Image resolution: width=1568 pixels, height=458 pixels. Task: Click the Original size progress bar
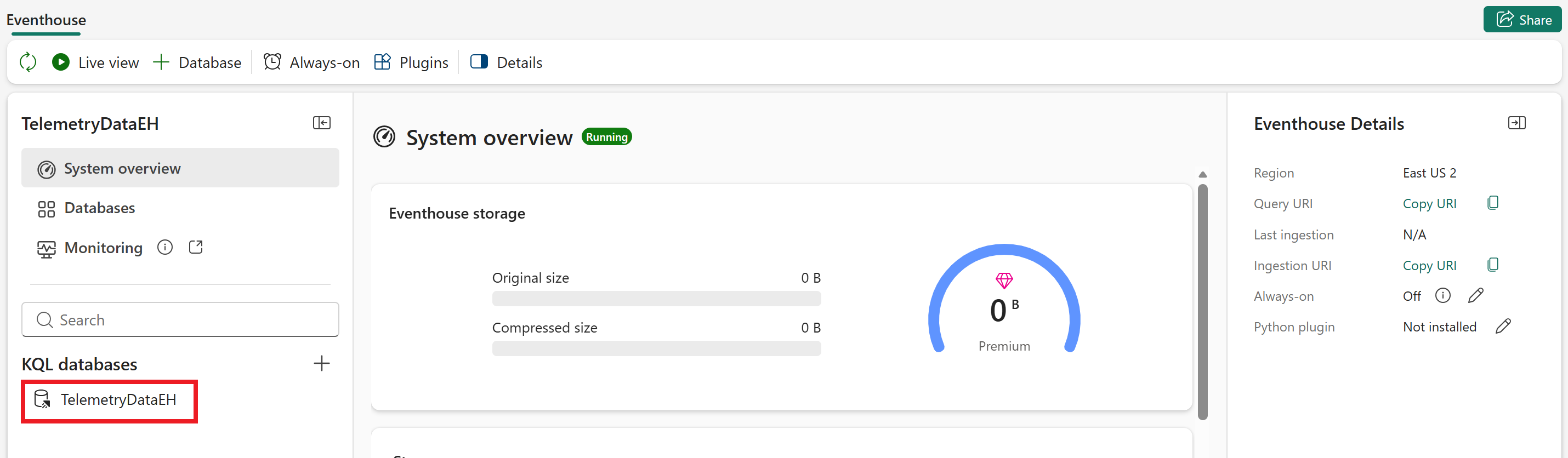pyautogui.click(x=656, y=299)
